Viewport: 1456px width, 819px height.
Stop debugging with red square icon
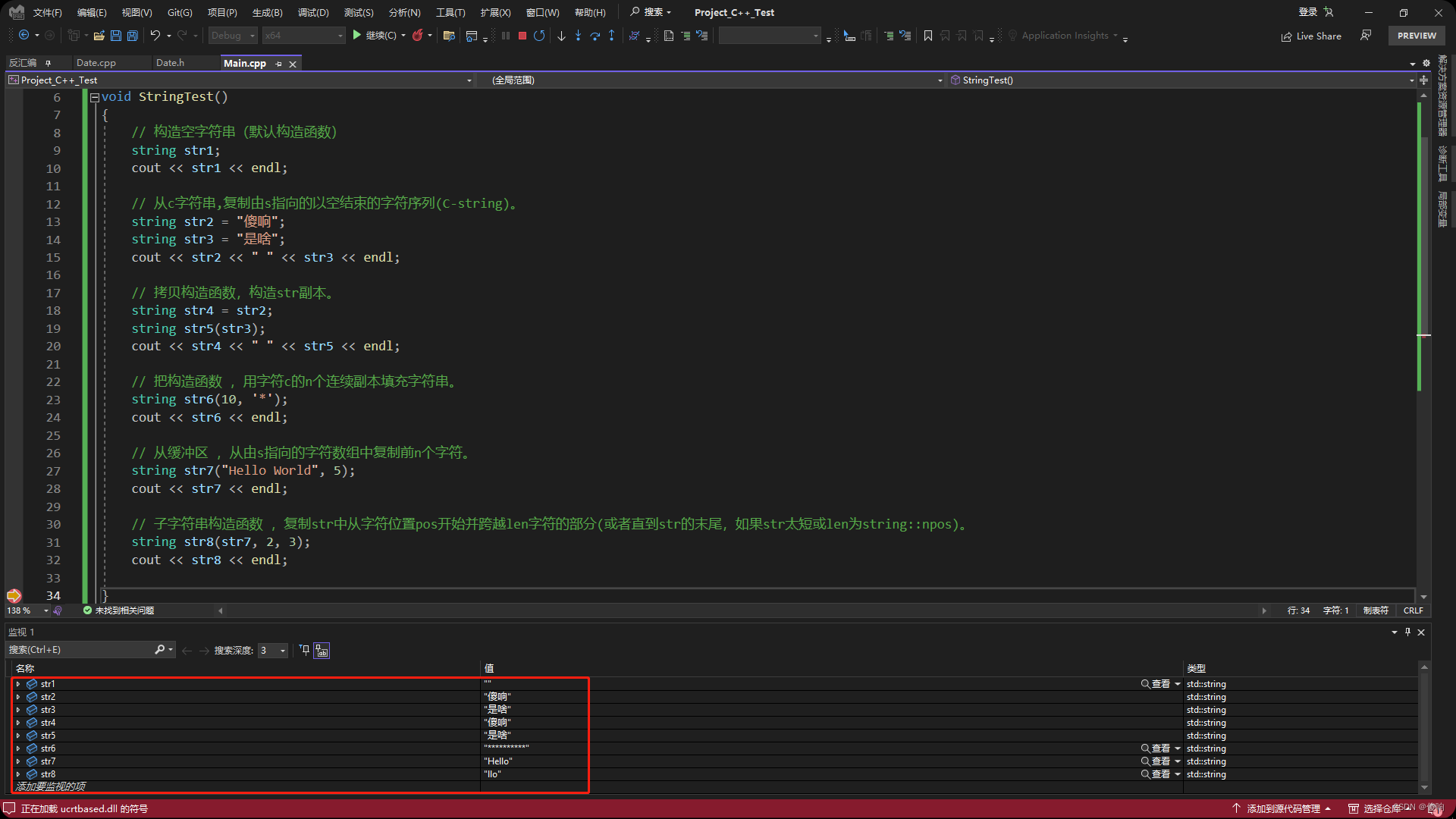coord(522,36)
